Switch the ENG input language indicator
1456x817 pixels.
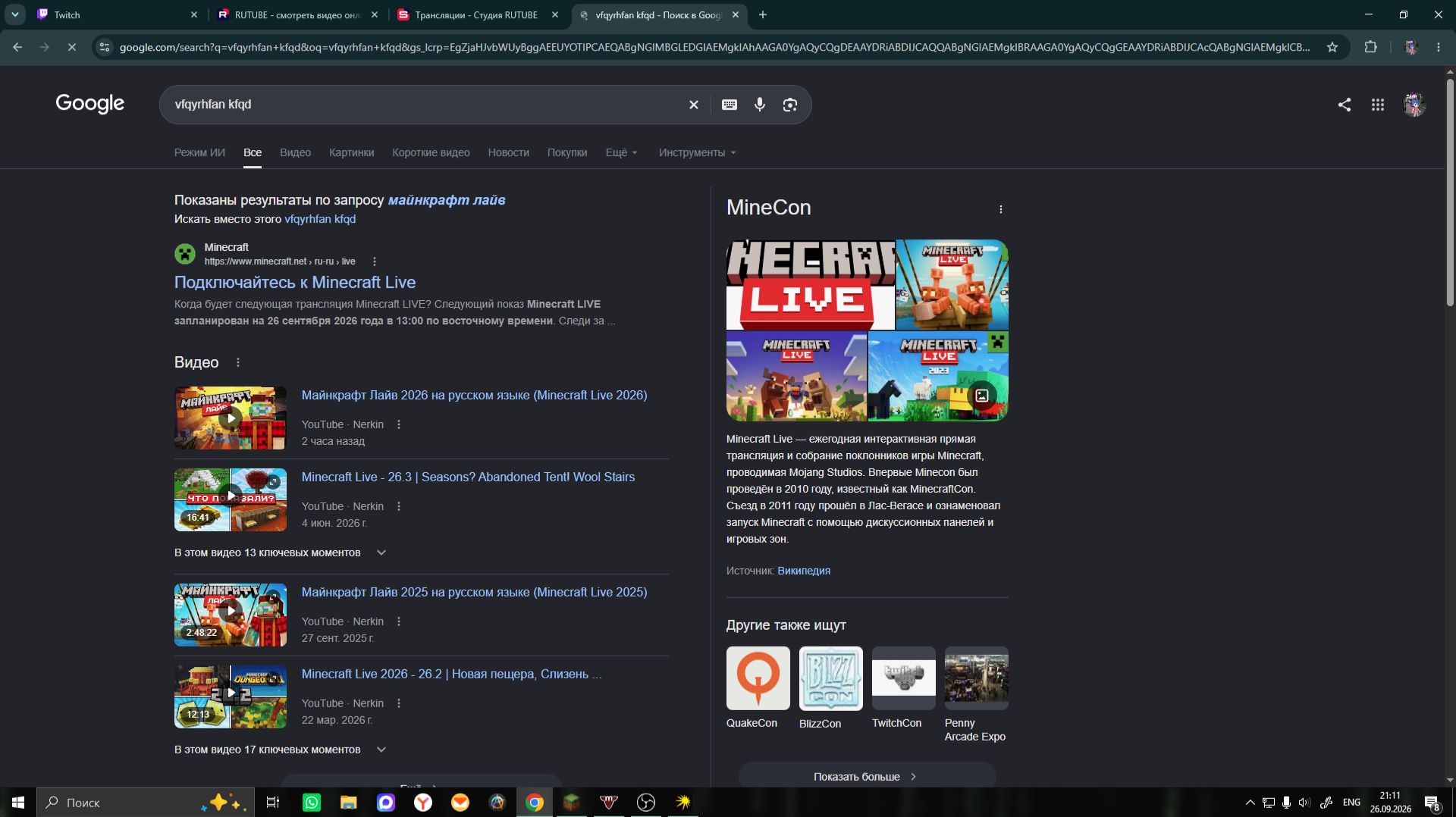click(1351, 803)
